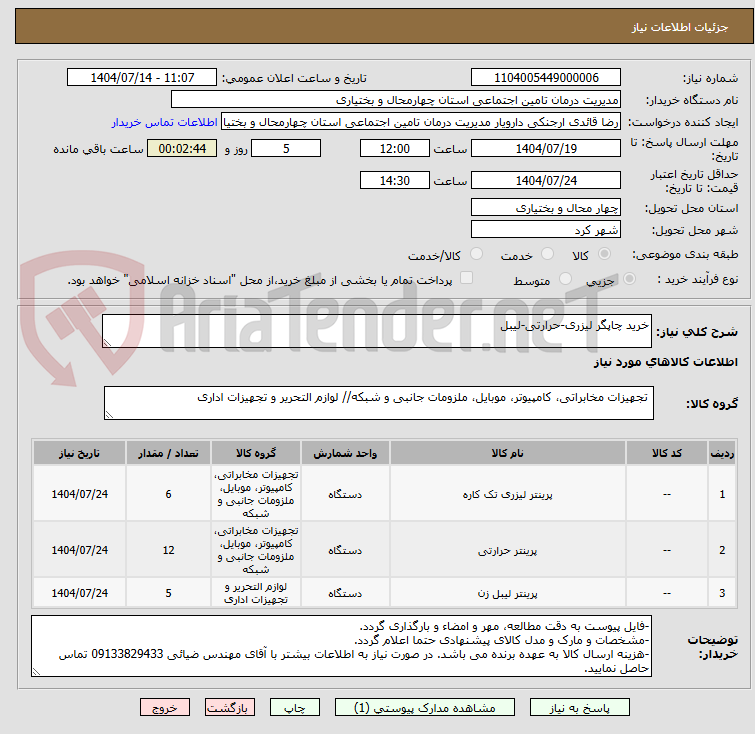Viewport: 755px width, 734px height.
Task: Click the price validity date 1404/07/24 field
Action: click(x=546, y=181)
